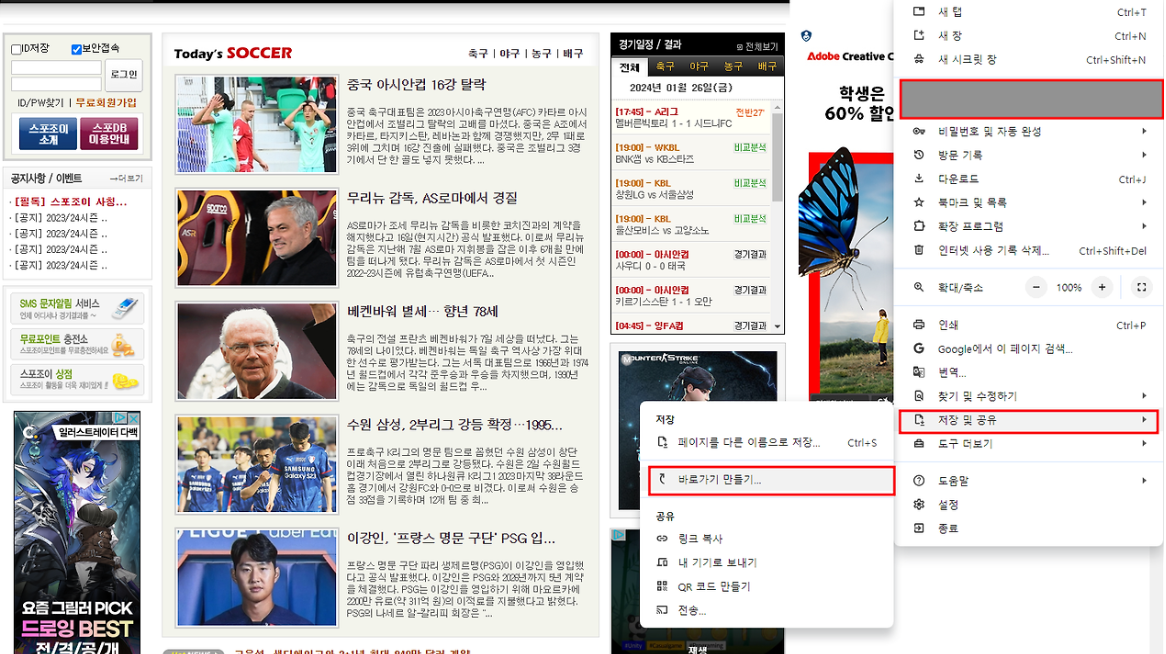Check the ID저장 checkbox
The width and height of the screenshot is (1166, 654).
[16, 49]
